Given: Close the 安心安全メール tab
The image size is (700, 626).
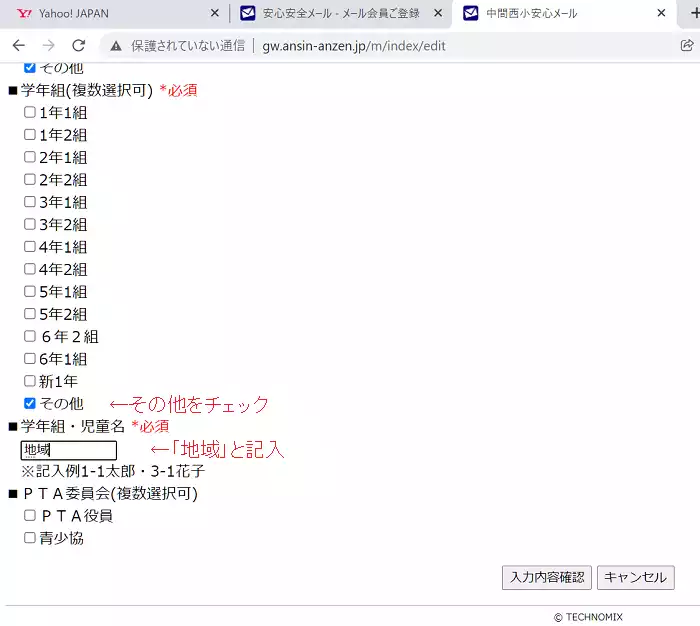Looking at the screenshot, I should 438,13.
